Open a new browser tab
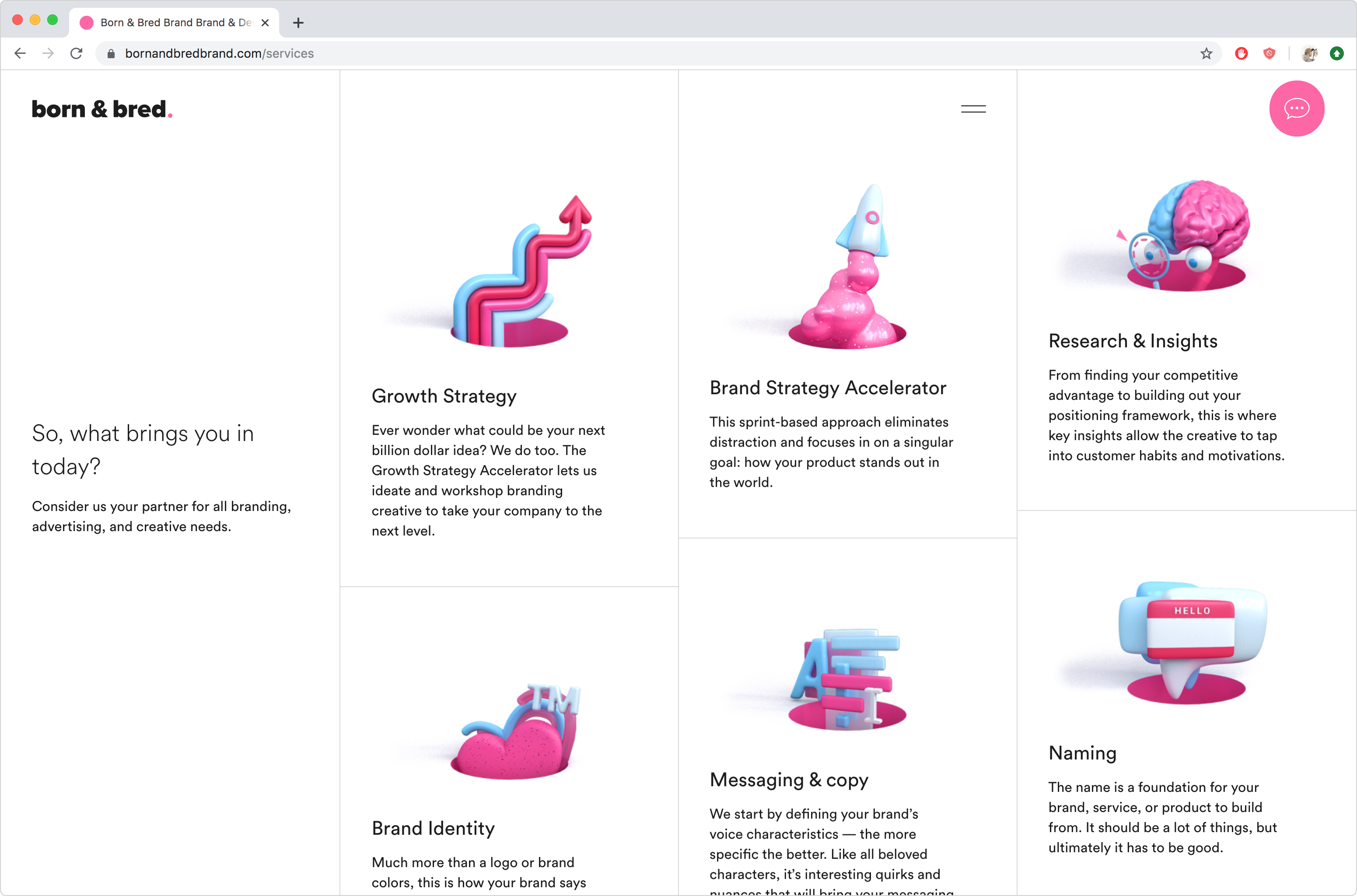 click(298, 23)
